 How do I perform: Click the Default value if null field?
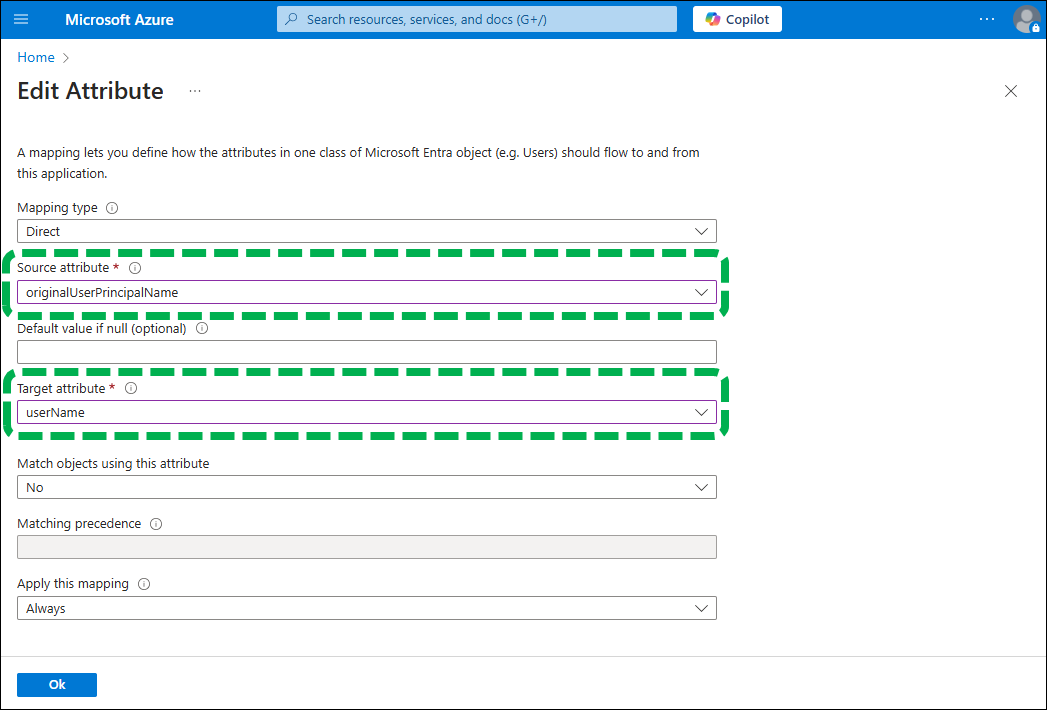tap(366, 352)
